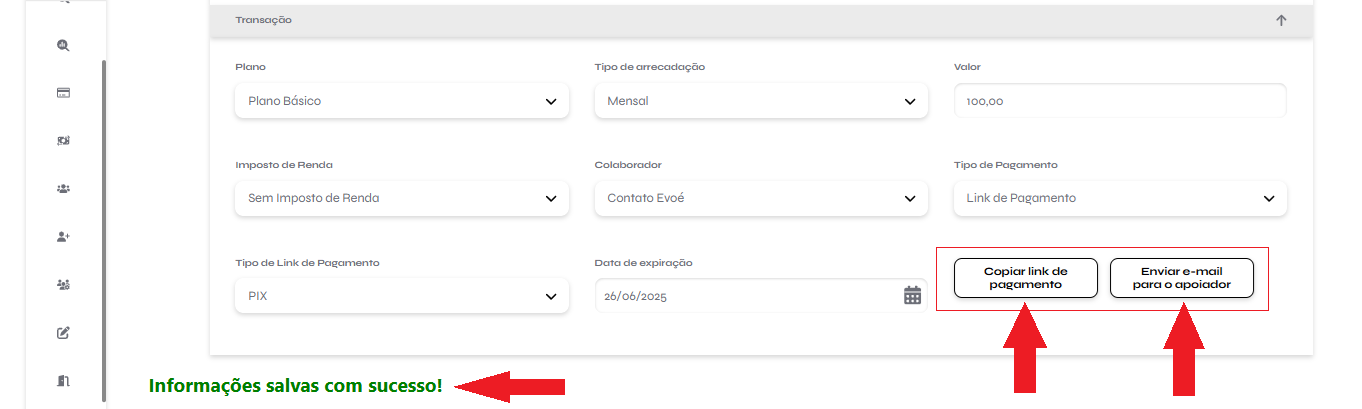Open the Imposto de Renda dropdown

click(402, 198)
